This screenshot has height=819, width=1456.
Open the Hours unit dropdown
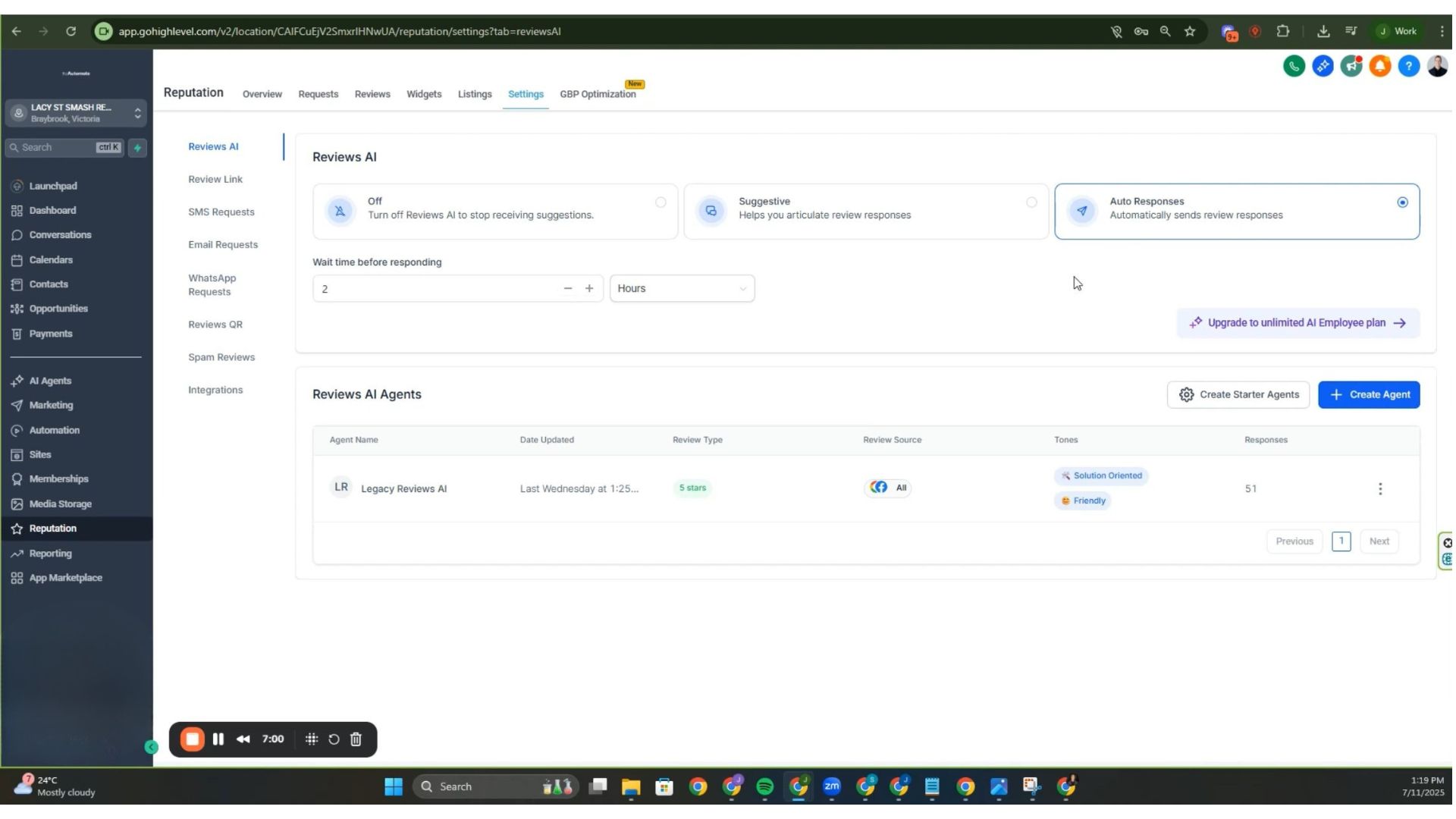pyautogui.click(x=681, y=289)
